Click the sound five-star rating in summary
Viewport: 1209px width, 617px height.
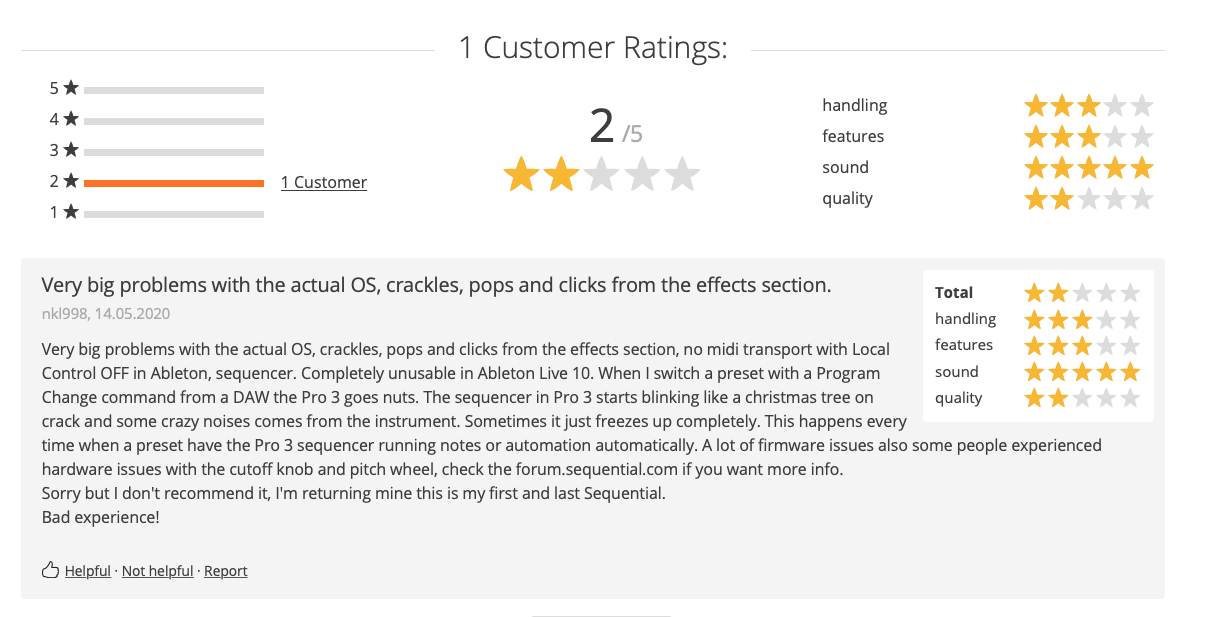tap(1088, 168)
